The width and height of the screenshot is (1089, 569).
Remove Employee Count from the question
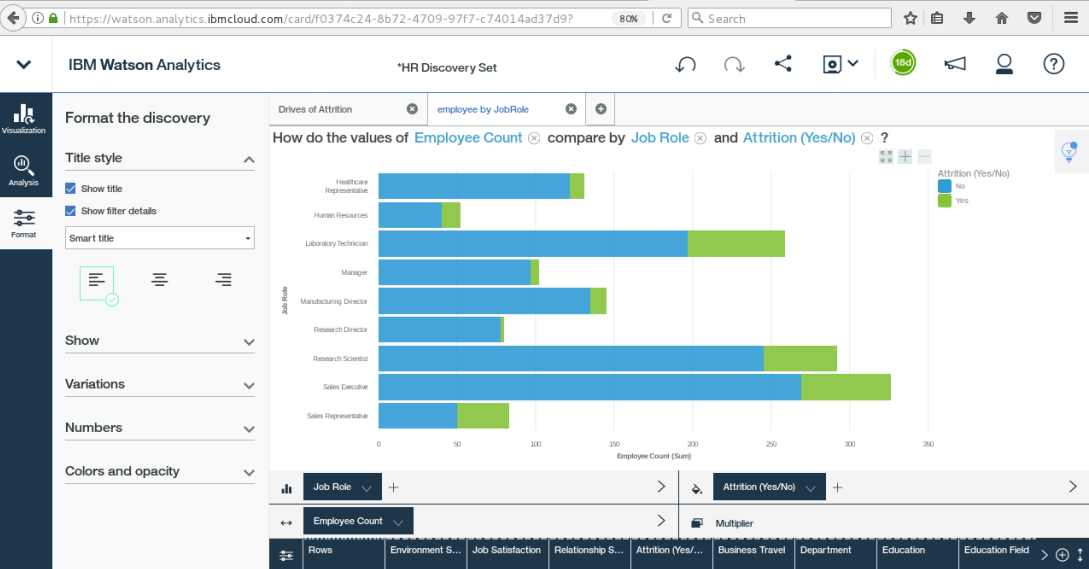tap(534, 138)
